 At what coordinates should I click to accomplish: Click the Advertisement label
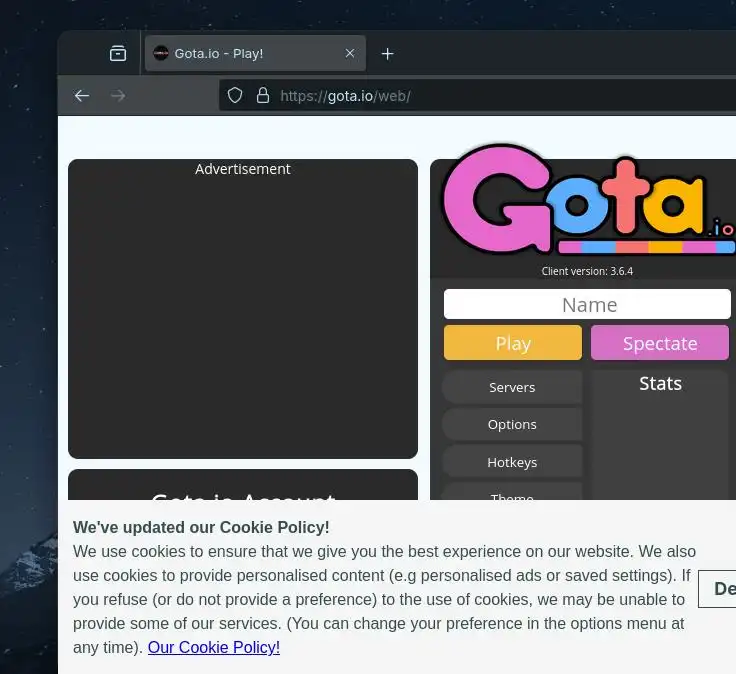pyautogui.click(x=243, y=169)
